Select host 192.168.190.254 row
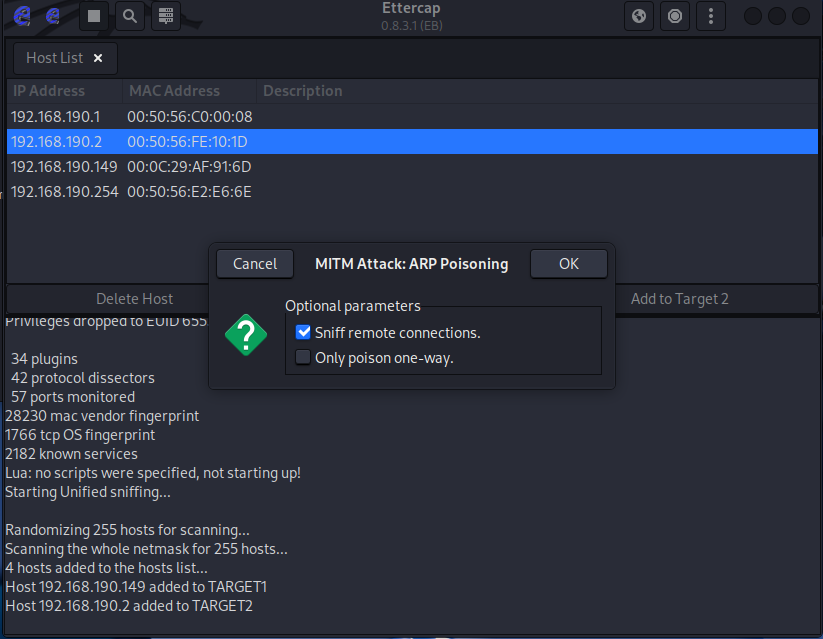Screen dimensions: 823x639 412,192
